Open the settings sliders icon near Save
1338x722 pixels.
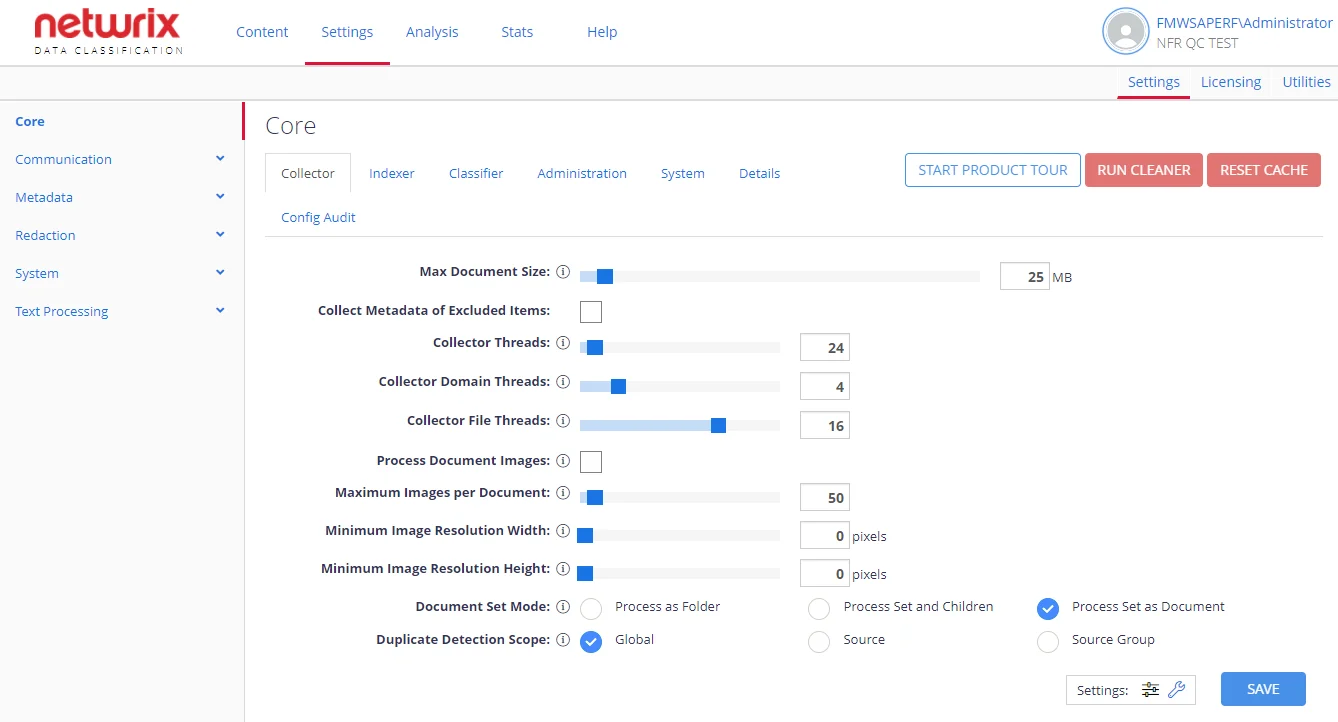(x=1150, y=690)
